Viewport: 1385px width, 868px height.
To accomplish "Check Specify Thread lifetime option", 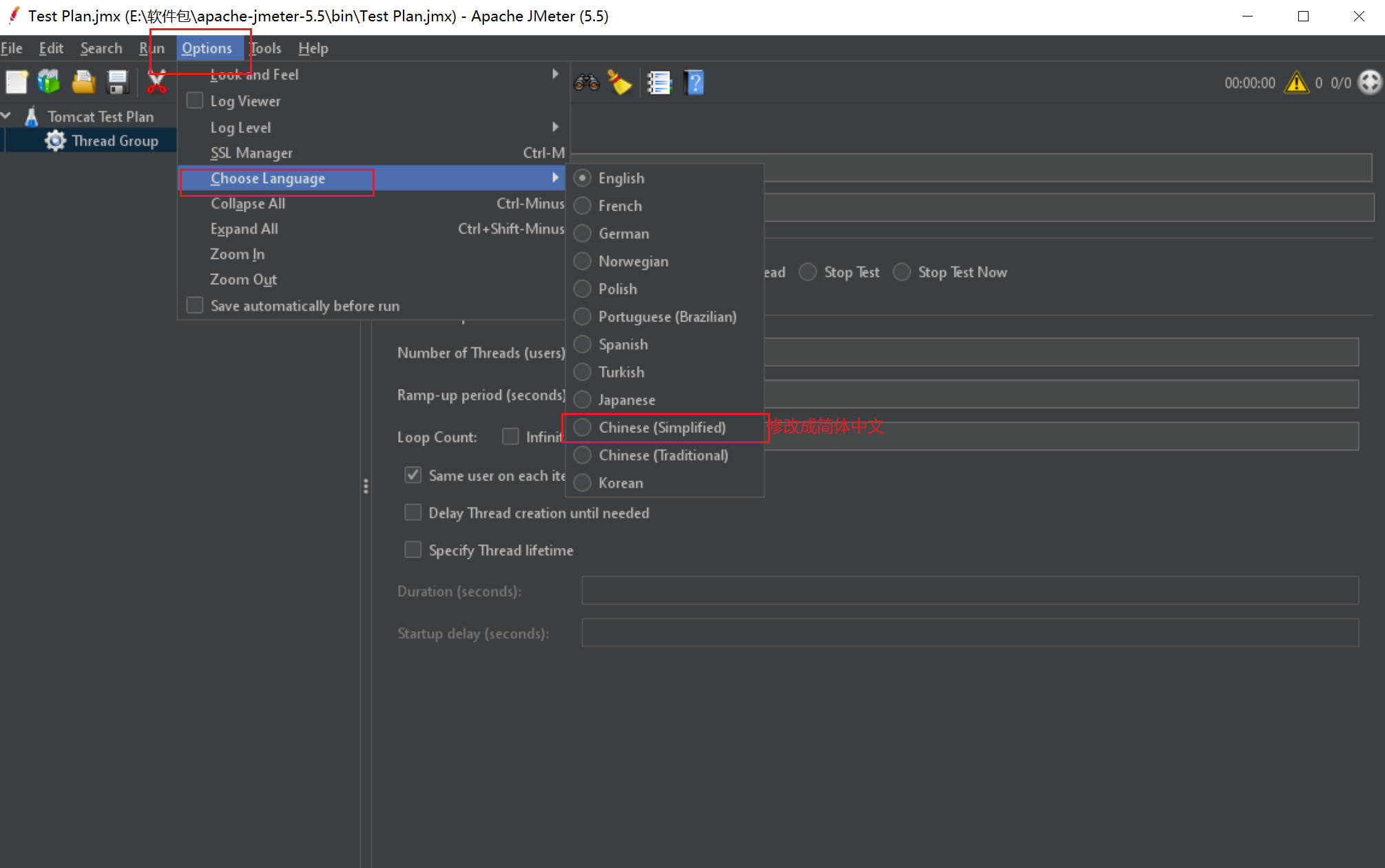I will 413,549.
